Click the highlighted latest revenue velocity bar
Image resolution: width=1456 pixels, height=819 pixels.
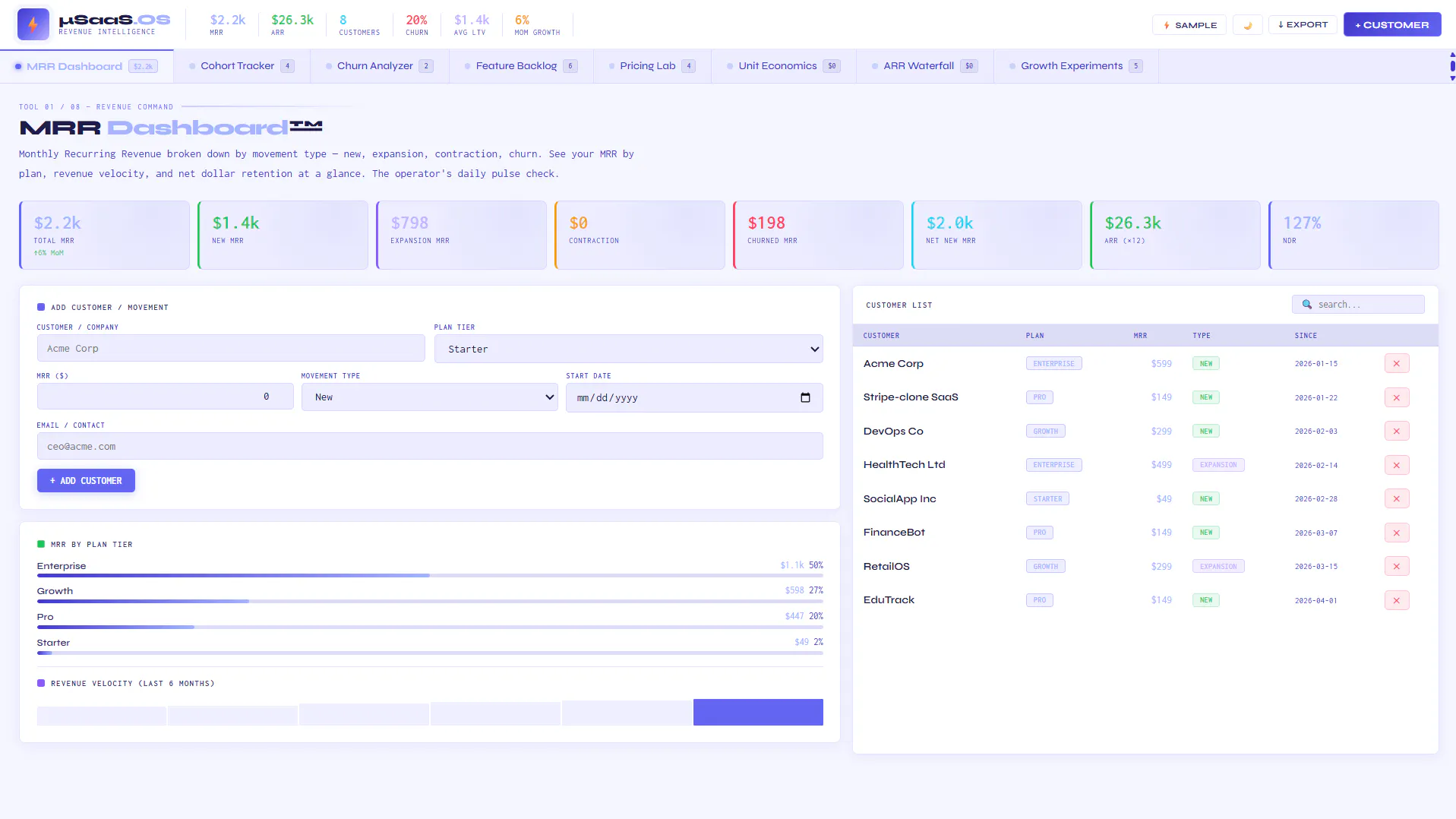point(758,713)
